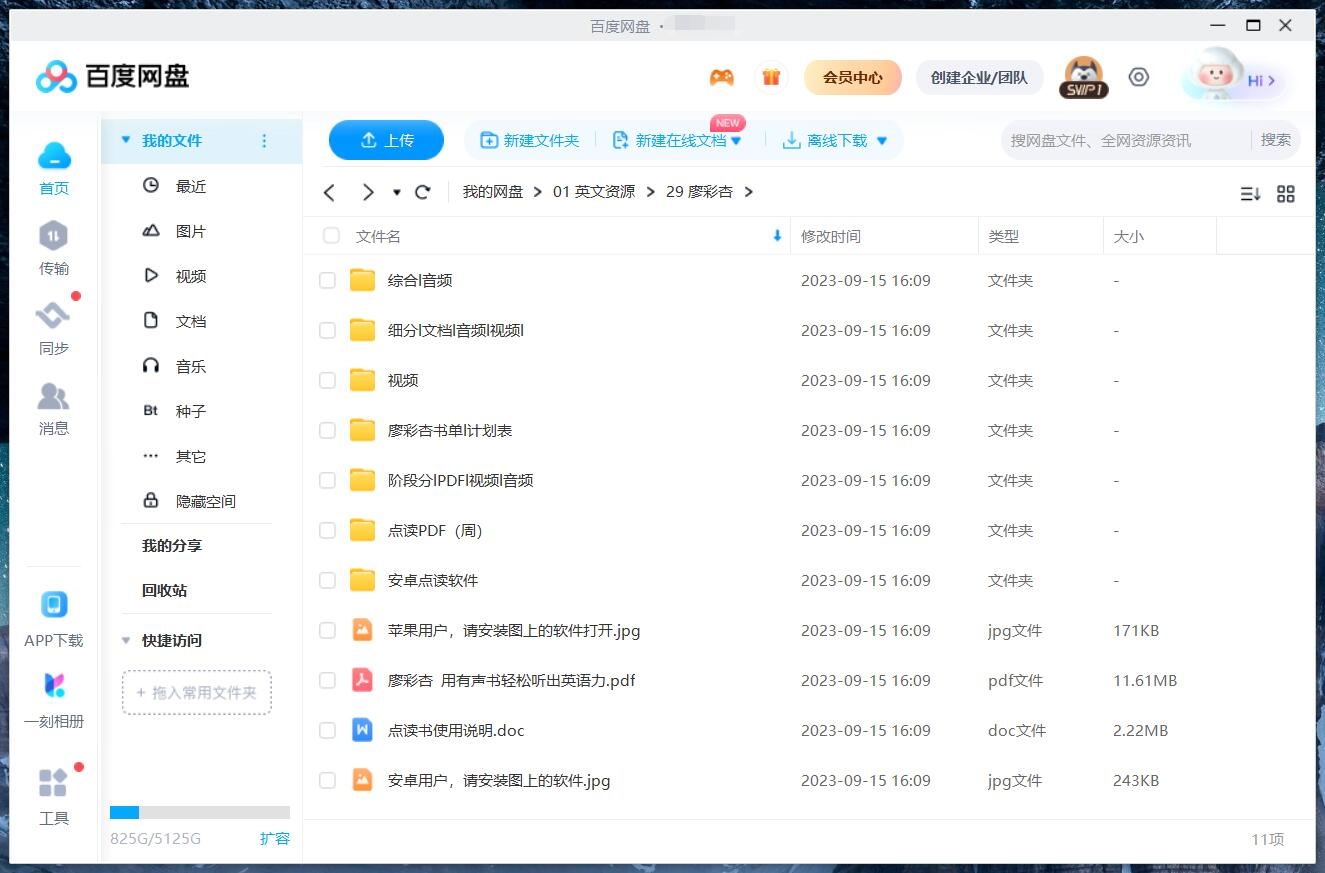Refresh the current folder view
This screenshot has height=873, width=1325.
pyautogui.click(x=422, y=192)
